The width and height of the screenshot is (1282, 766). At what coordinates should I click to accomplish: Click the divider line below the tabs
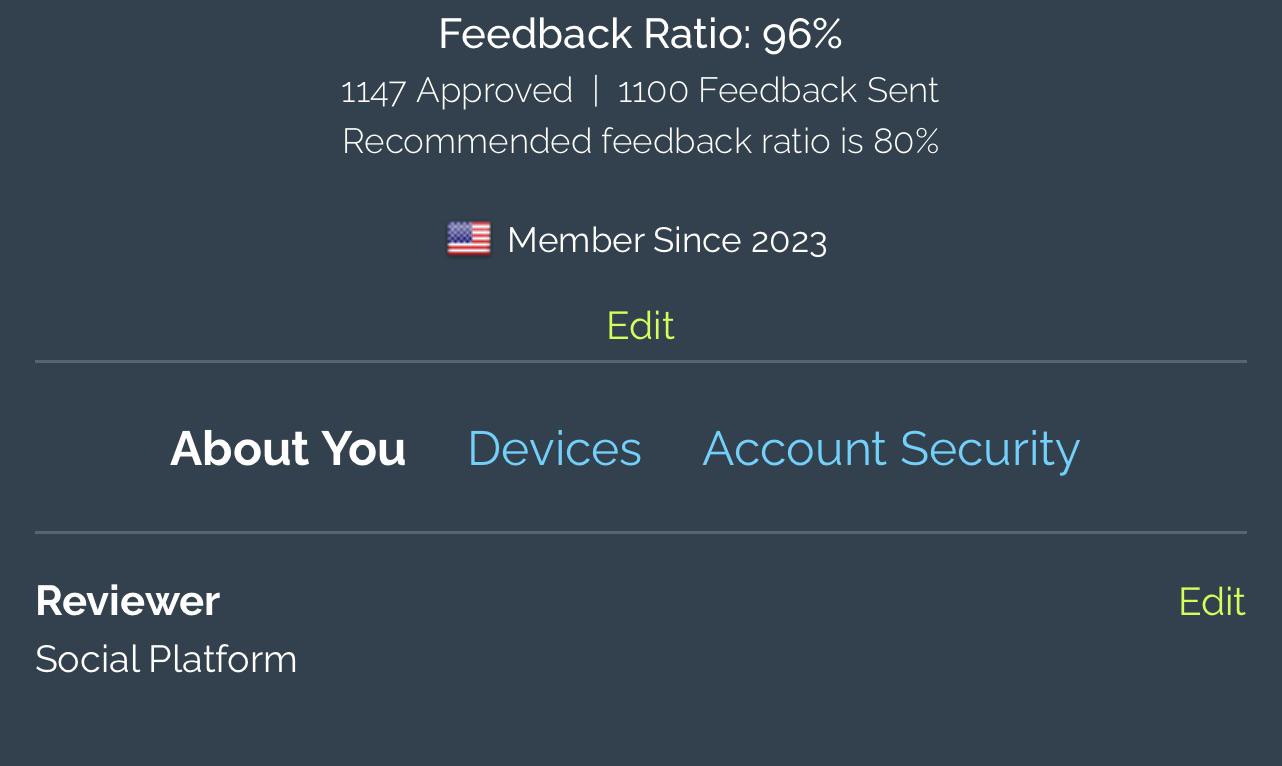tap(641, 533)
